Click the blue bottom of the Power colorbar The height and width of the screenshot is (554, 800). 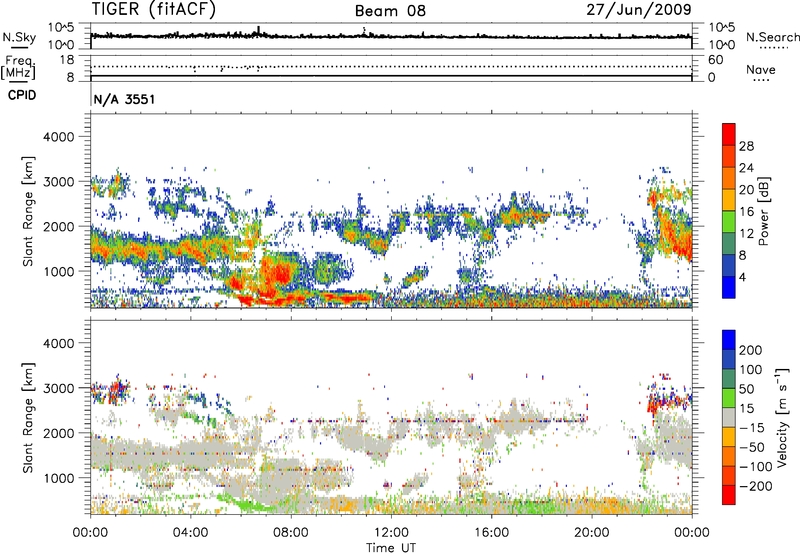729,287
